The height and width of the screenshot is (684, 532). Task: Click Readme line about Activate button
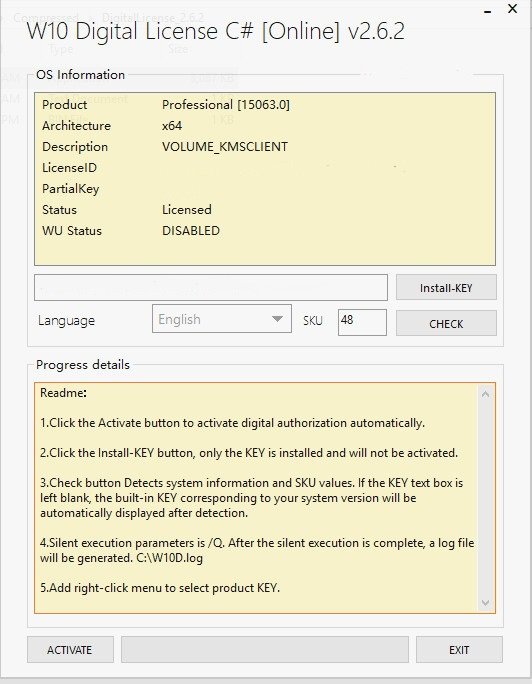(x=232, y=423)
